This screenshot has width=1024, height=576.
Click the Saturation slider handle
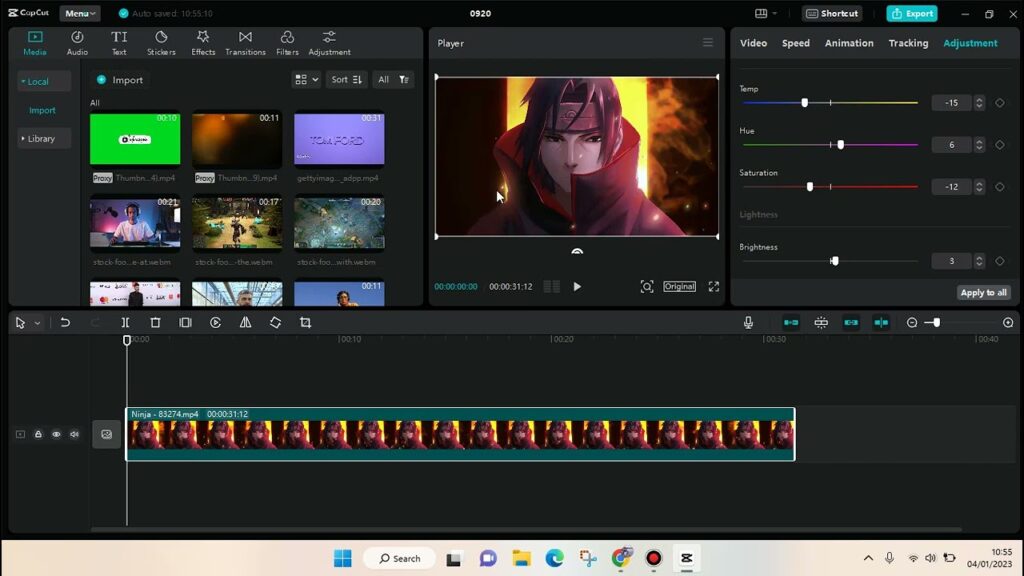click(810, 187)
